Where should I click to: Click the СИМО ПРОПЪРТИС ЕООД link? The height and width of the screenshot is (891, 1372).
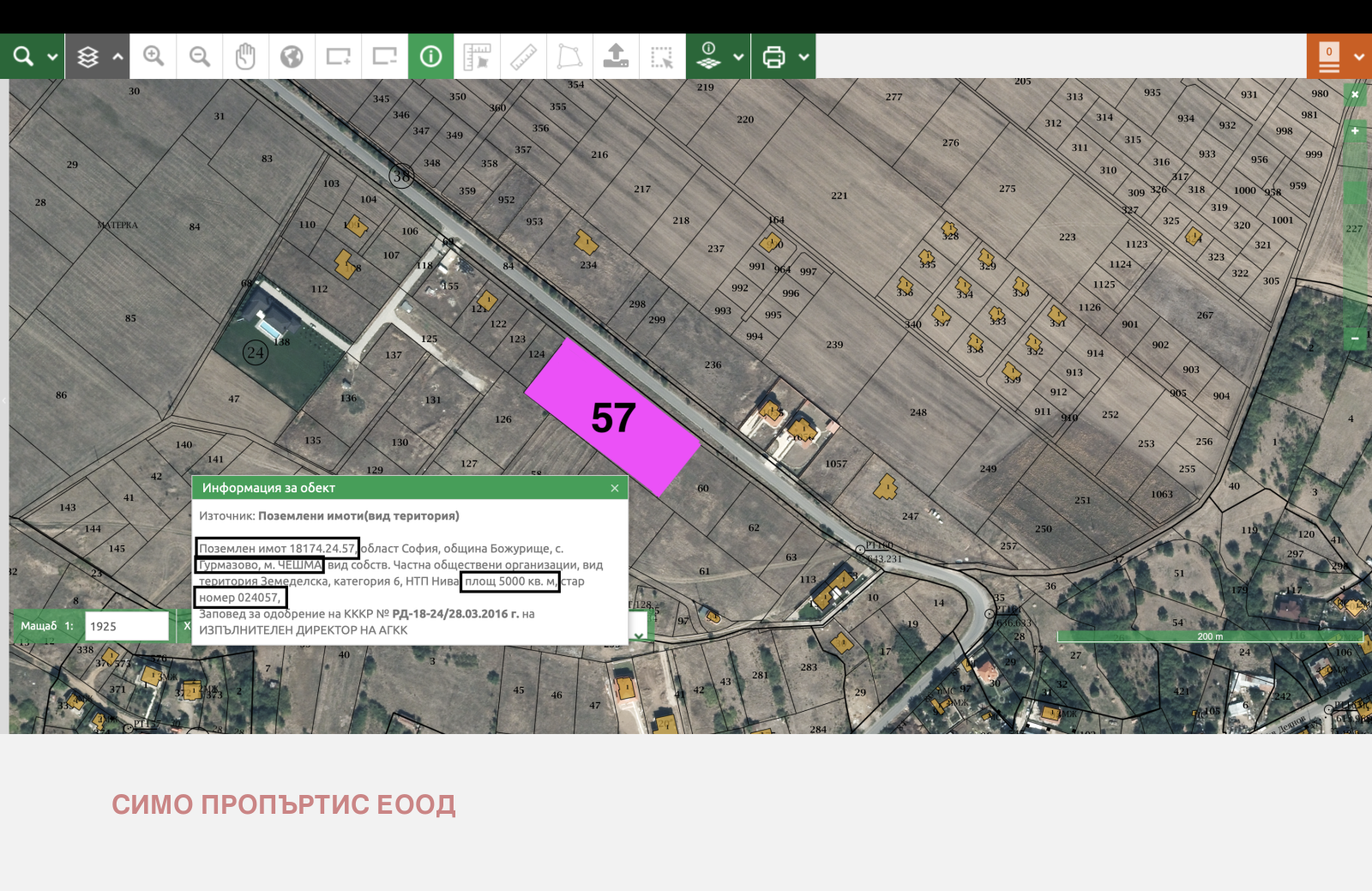284,804
